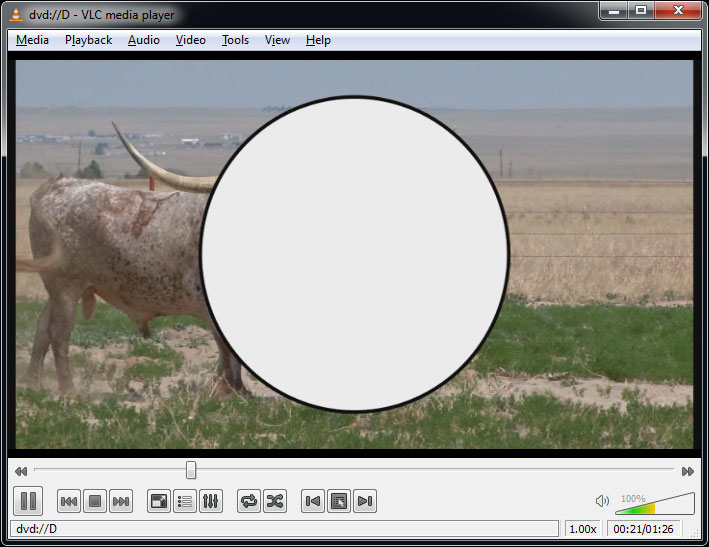
Task: Open the Media menu
Action: pyautogui.click(x=32, y=40)
